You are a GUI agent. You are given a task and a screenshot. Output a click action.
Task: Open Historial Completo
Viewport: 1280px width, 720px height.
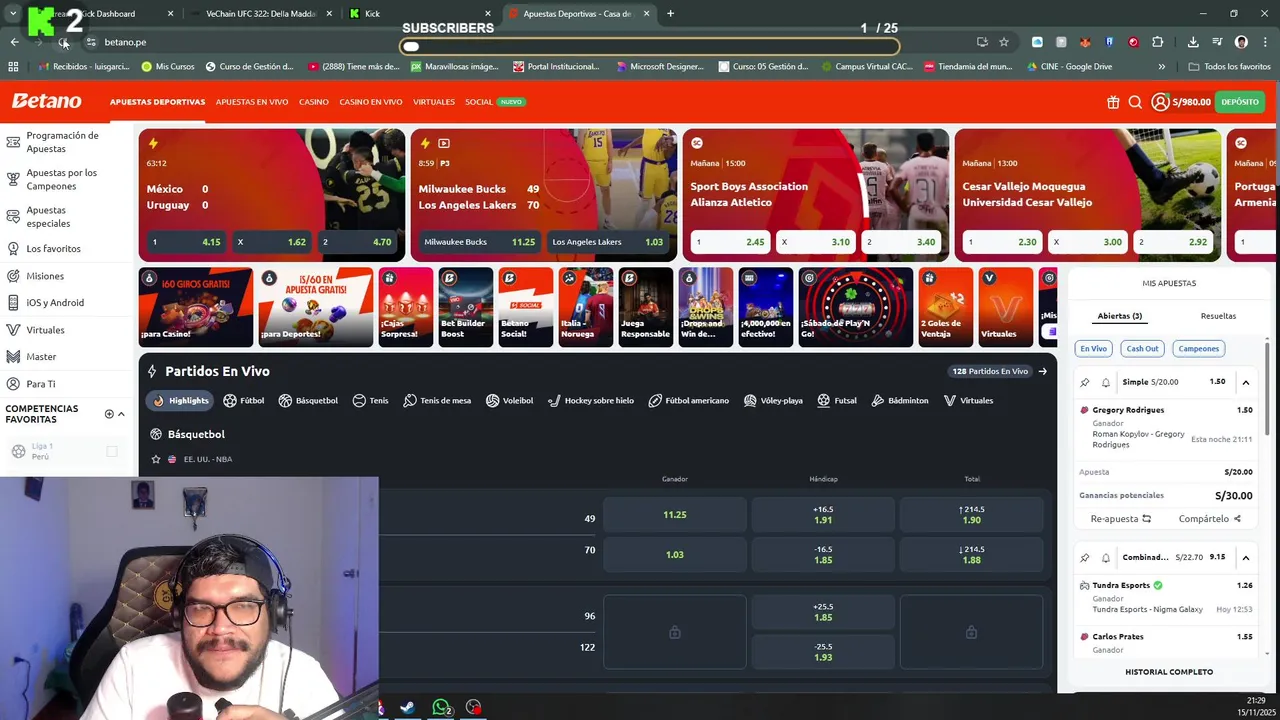(1169, 672)
